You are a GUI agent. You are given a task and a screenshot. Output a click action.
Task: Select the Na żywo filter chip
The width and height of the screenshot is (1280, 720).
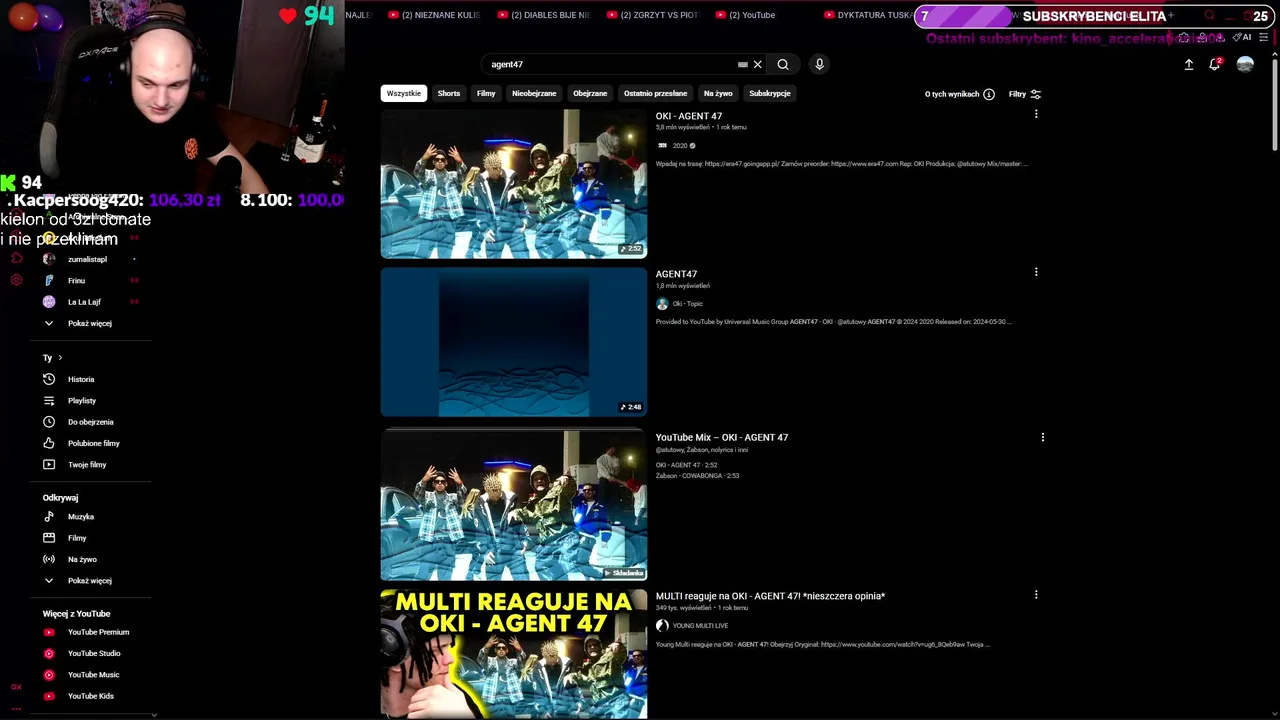coord(718,93)
